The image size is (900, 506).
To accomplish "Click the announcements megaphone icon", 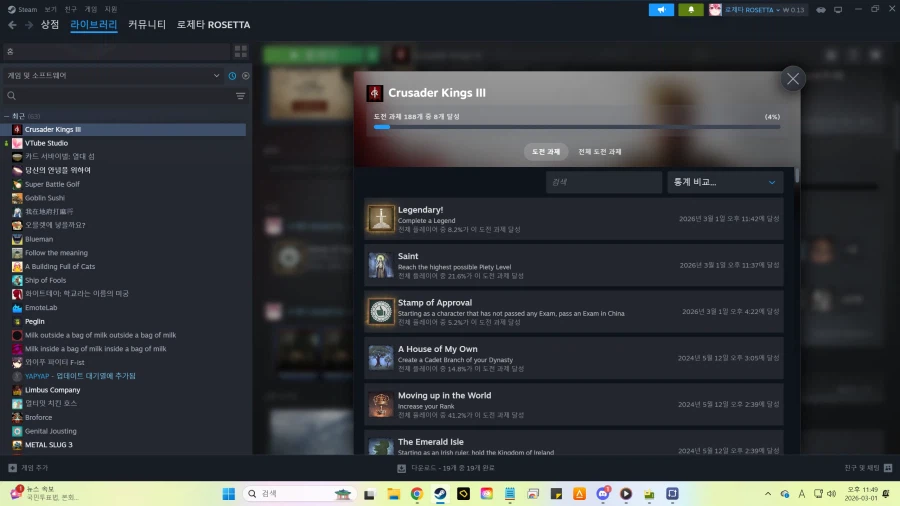I will tap(661, 10).
